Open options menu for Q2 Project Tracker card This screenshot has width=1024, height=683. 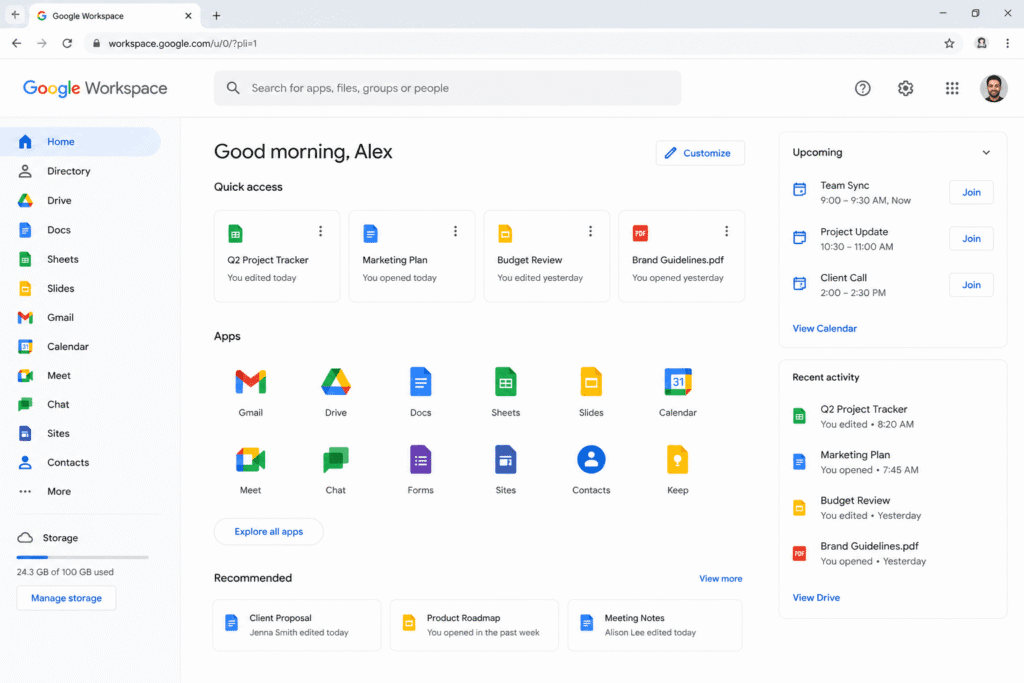click(x=320, y=231)
